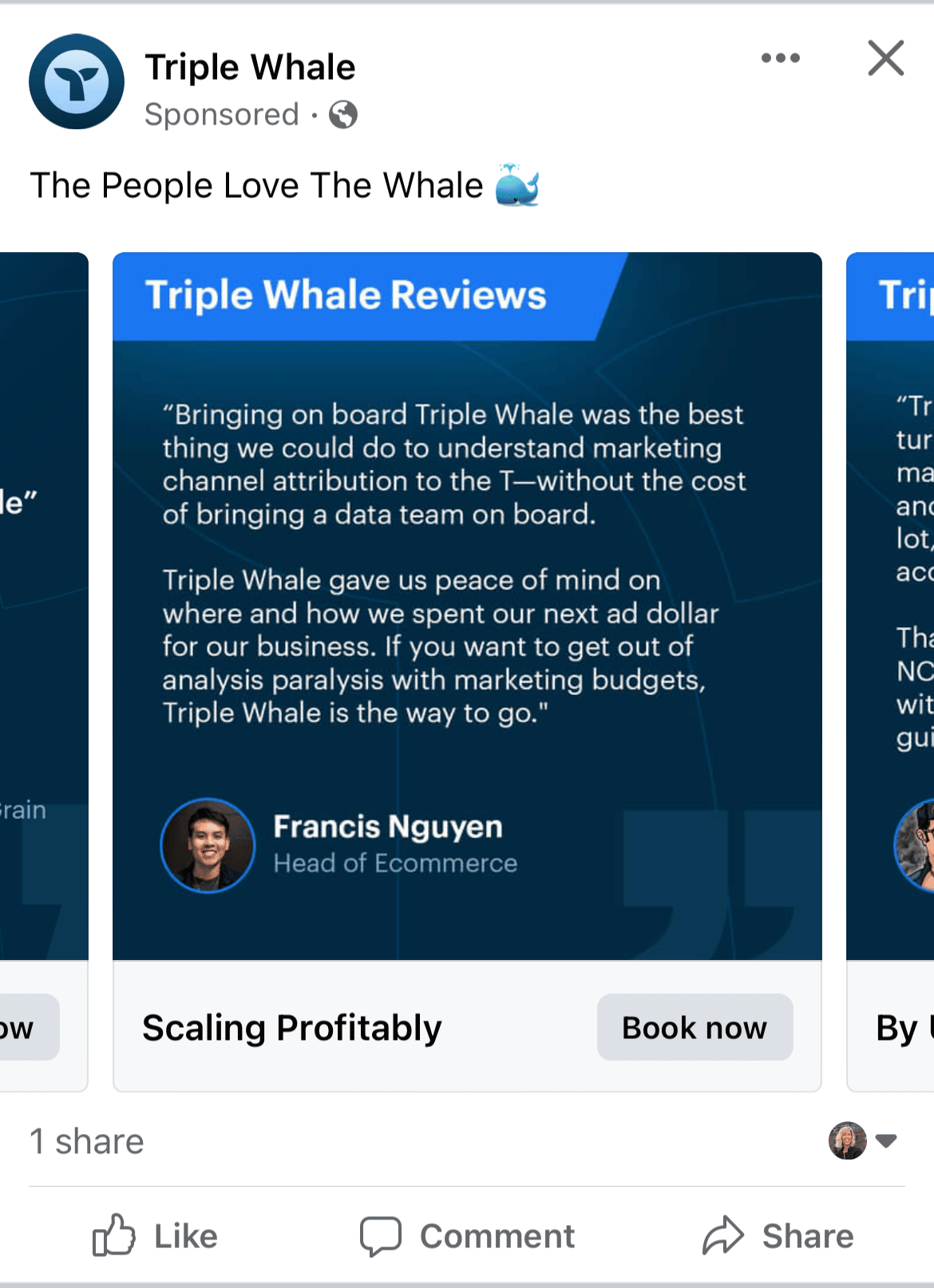The height and width of the screenshot is (1288, 934).
Task: Click the whale emoji in the caption
Action: (x=516, y=185)
